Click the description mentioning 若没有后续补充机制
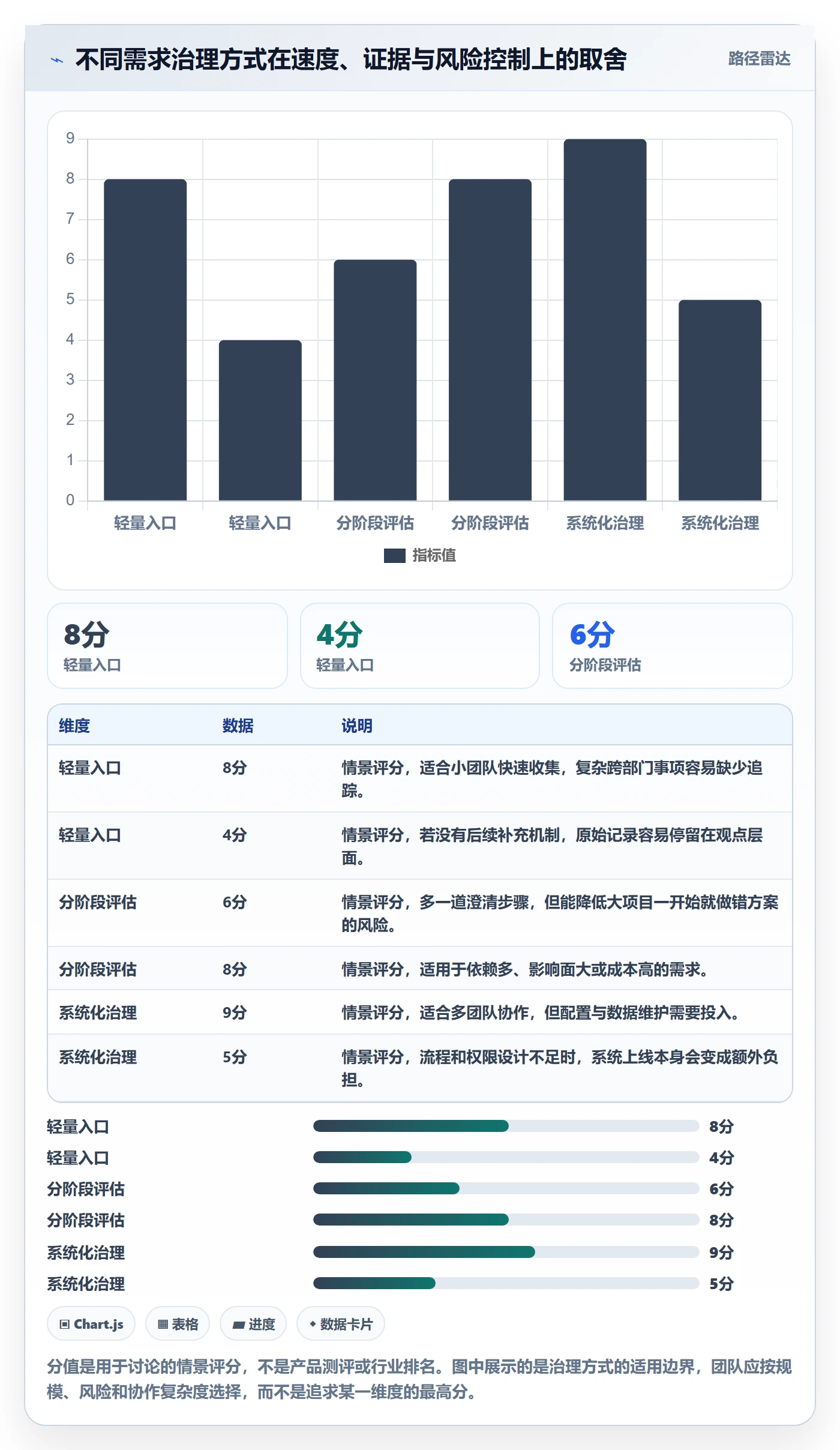 553,846
